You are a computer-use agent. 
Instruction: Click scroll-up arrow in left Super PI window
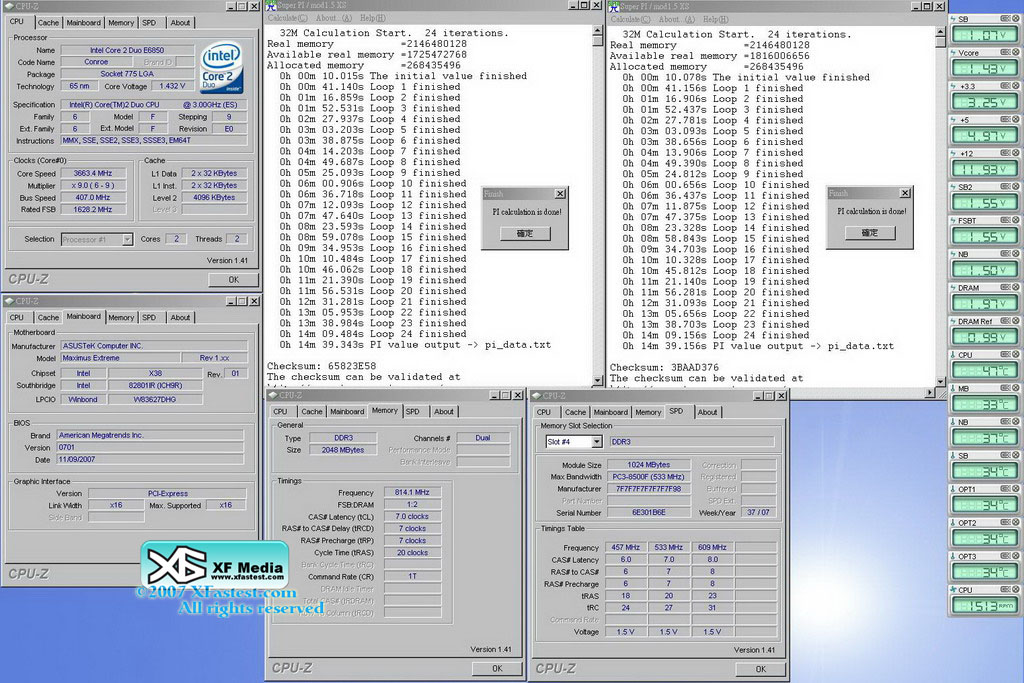598,31
